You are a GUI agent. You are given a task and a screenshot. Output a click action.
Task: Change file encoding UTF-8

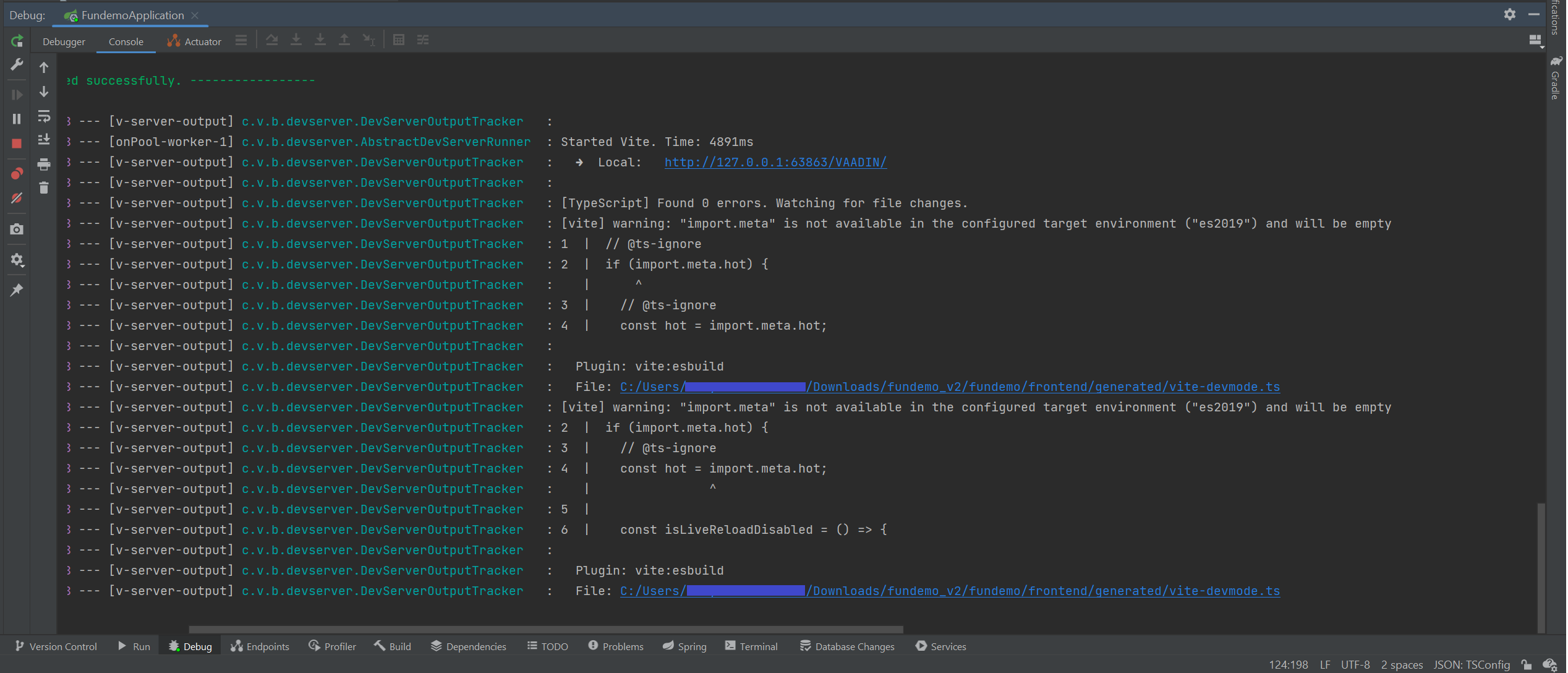click(x=1355, y=665)
